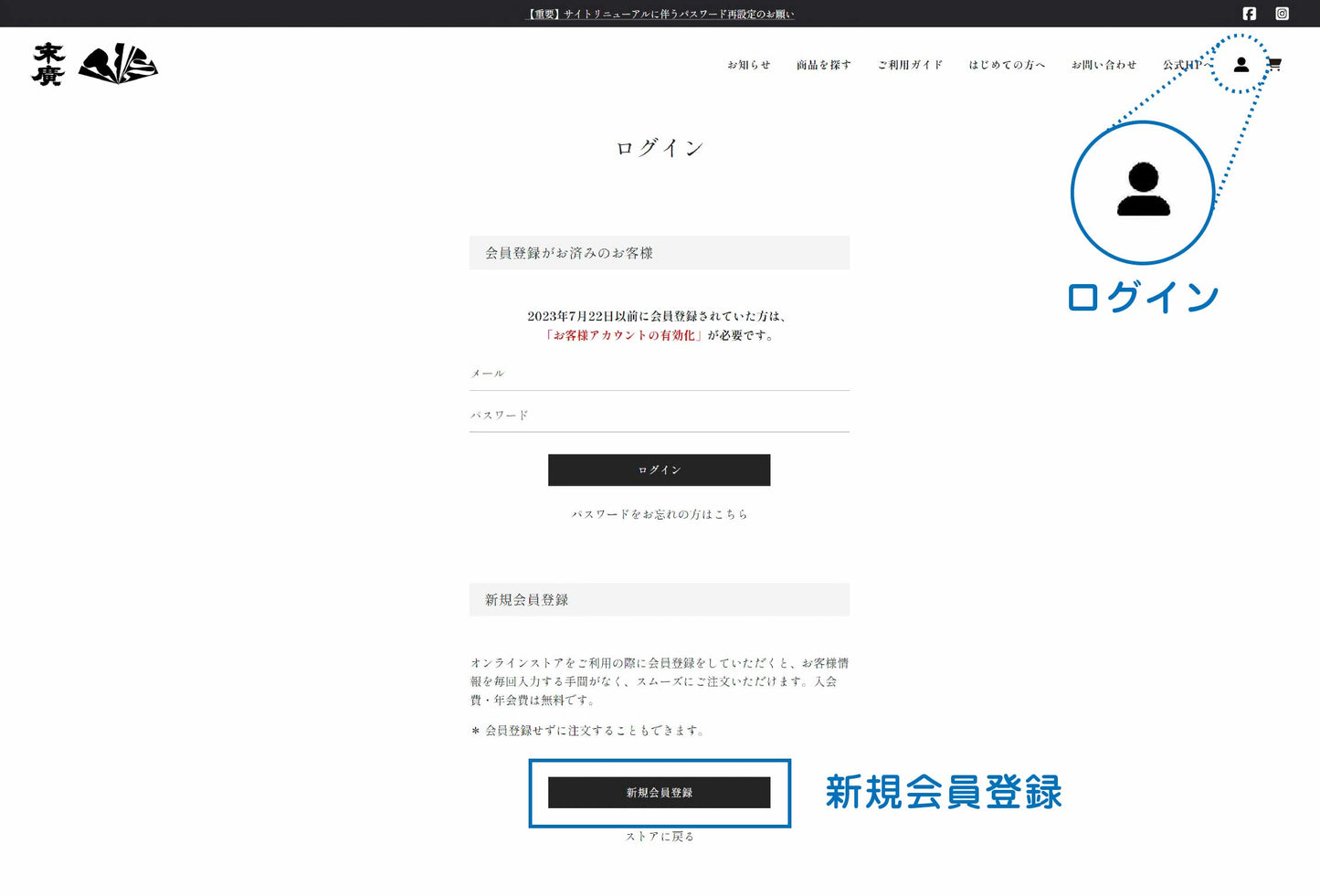The width and height of the screenshot is (1320, 896).
Task: Click the ストアに戻る link
Action: [x=660, y=837]
